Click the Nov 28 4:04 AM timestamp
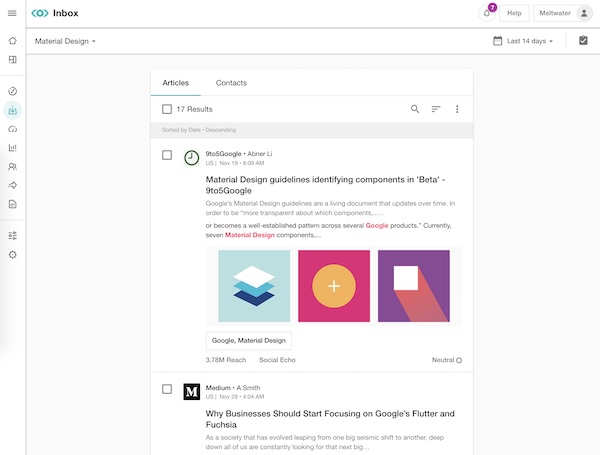Image resolution: width=600 pixels, height=455 pixels. [x=242, y=397]
